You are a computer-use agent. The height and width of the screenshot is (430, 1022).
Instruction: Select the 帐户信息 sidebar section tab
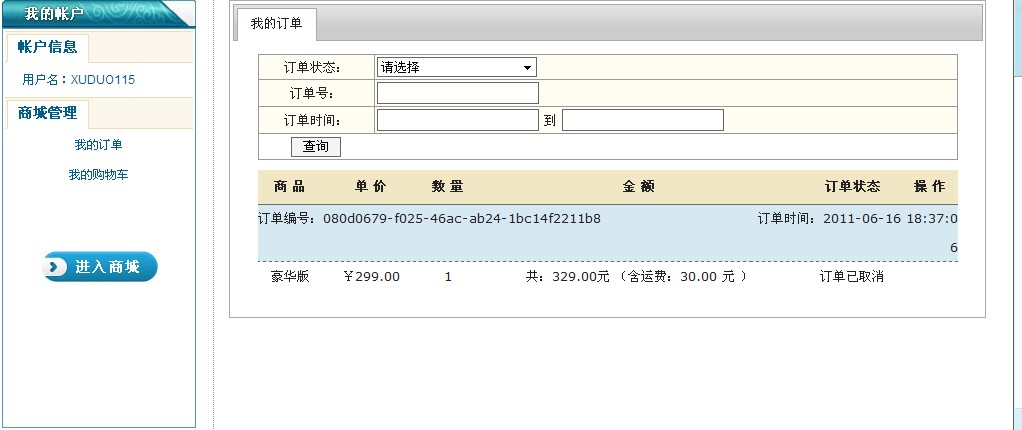coord(48,47)
